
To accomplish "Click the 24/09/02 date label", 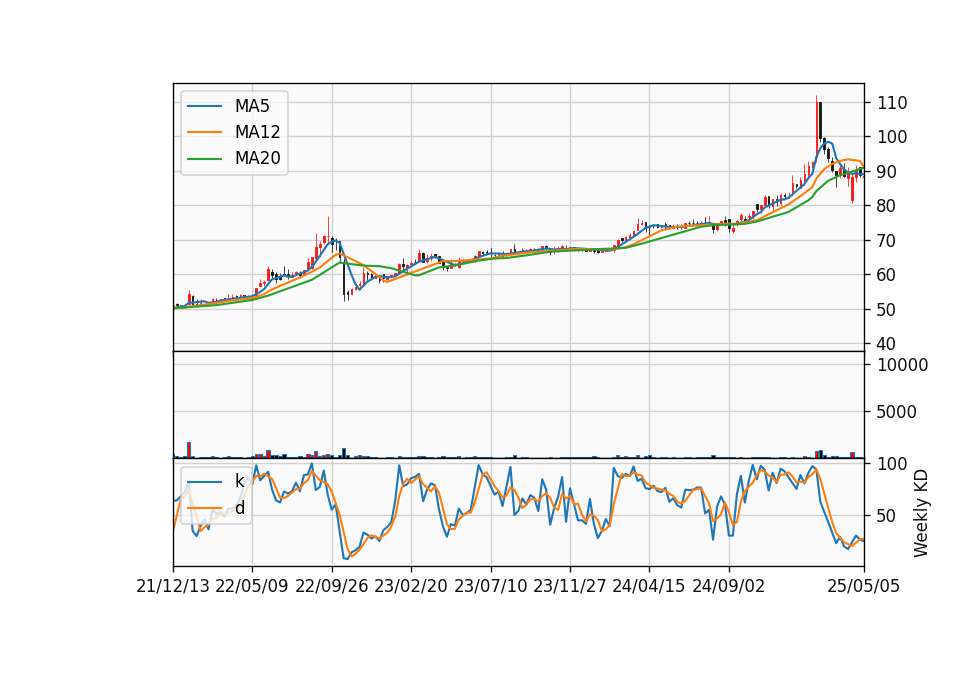I will 729,586.
